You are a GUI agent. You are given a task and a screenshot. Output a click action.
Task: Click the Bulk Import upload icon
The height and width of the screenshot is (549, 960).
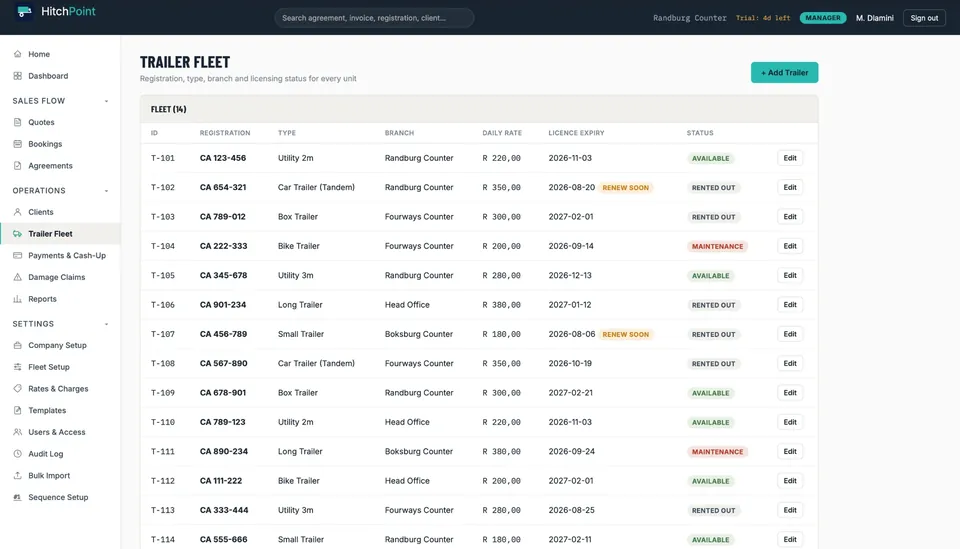tap(17, 476)
